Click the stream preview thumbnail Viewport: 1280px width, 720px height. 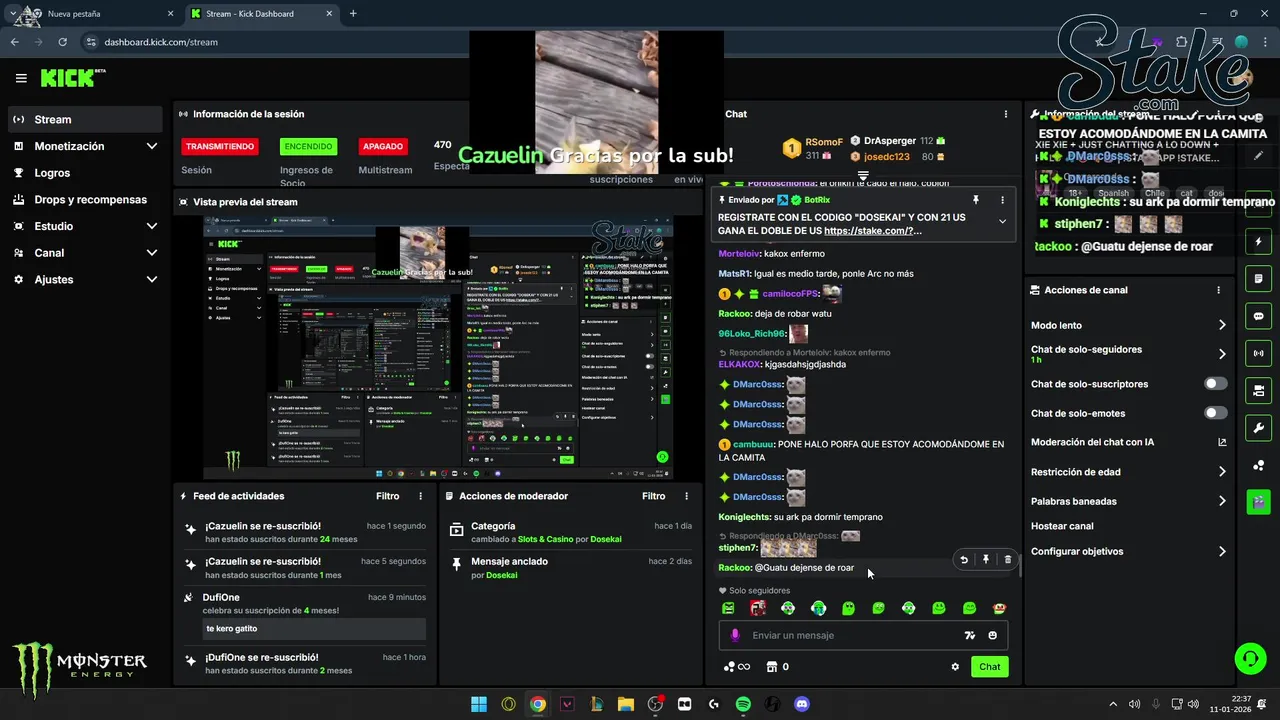(438, 346)
